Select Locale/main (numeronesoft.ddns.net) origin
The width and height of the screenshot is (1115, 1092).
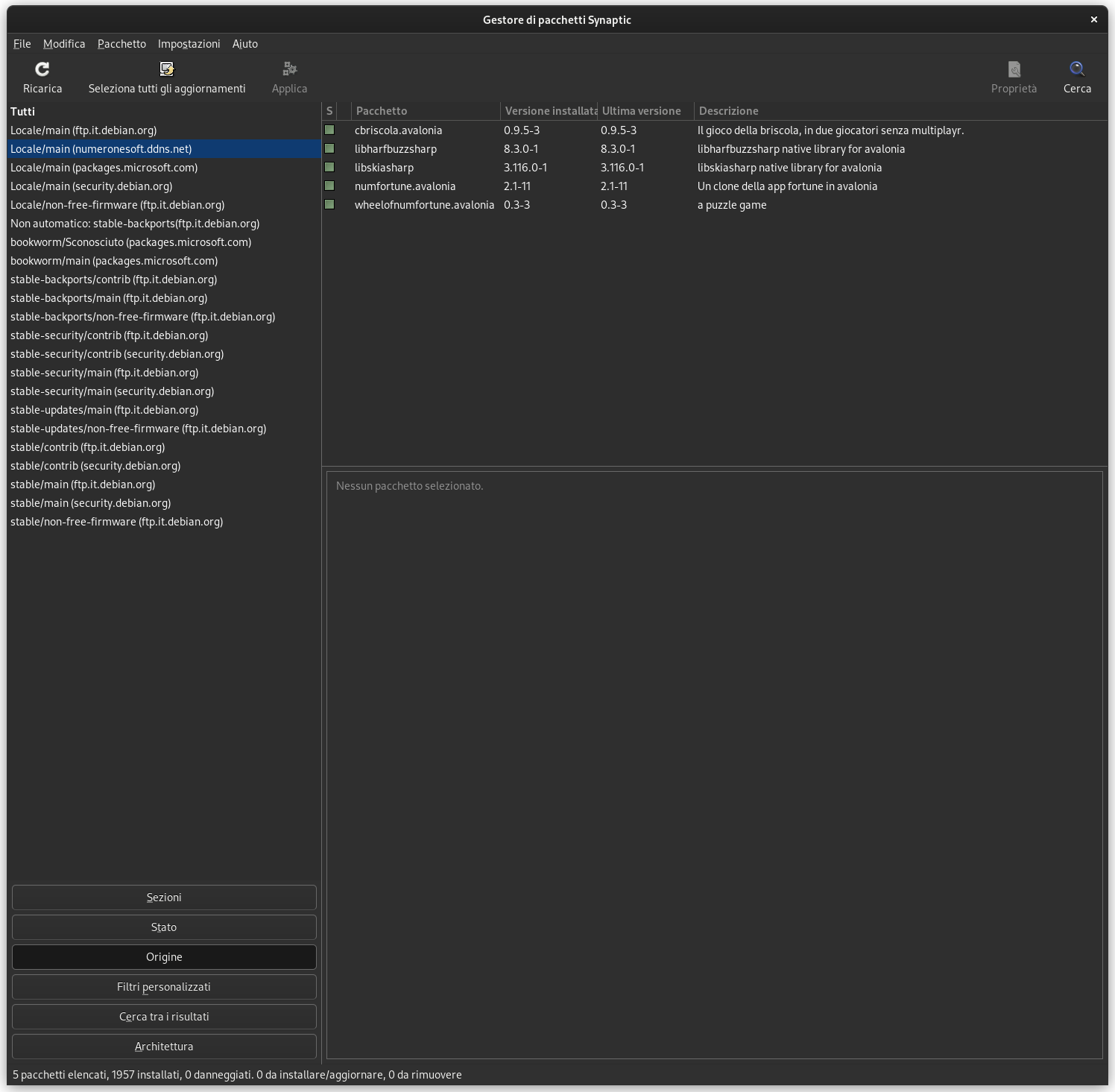(x=164, y=149)
